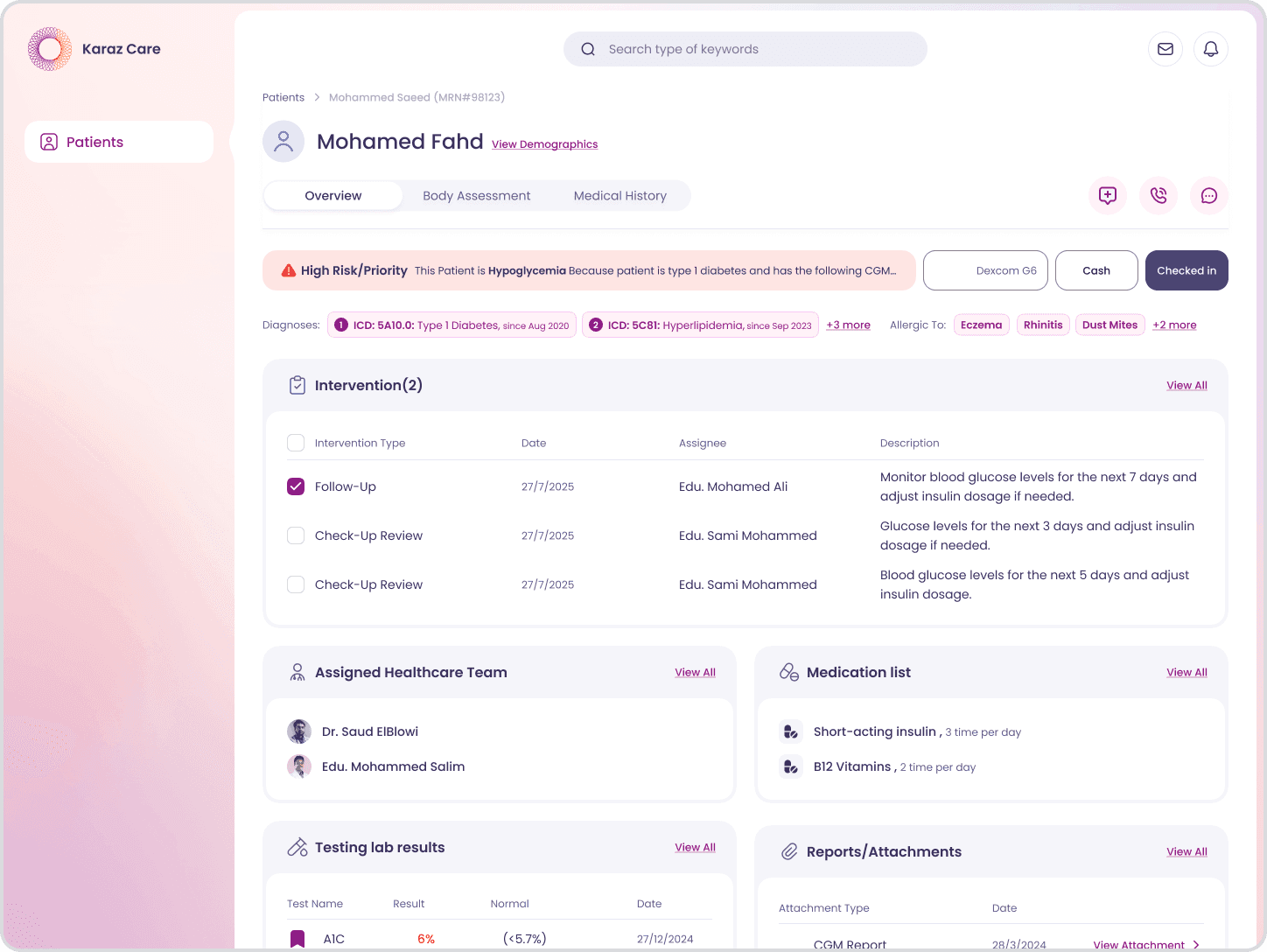
Task: View all Assigned Healthcare Team members
Action: pos(695,672)
